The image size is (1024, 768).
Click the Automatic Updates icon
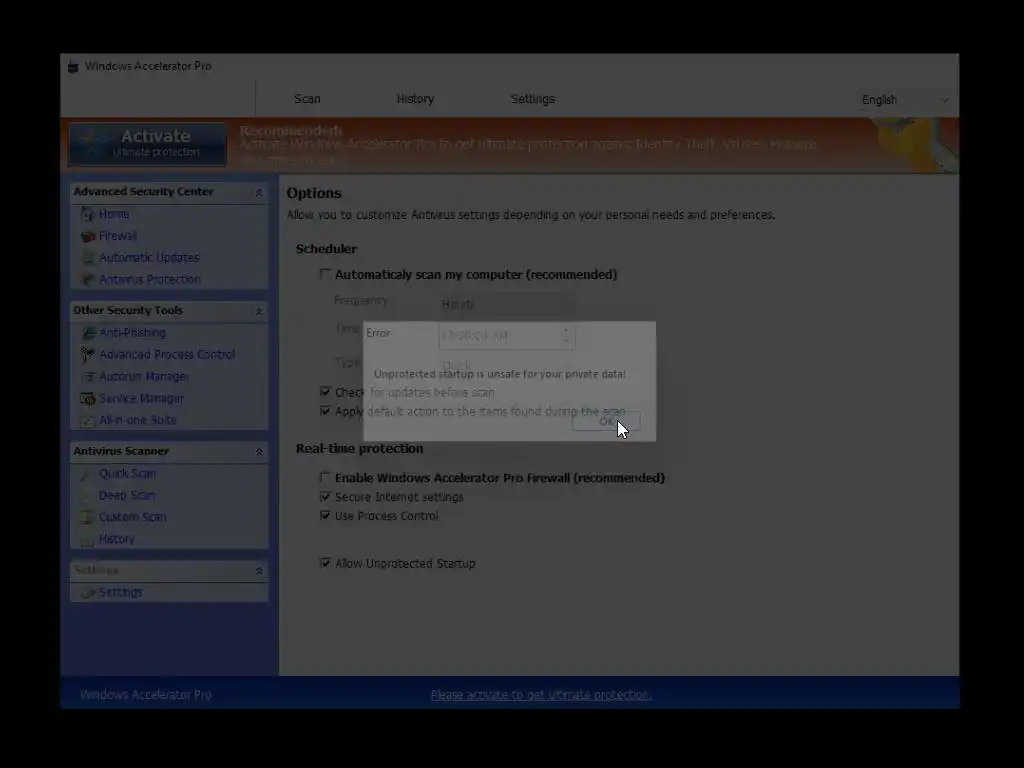tap(88, 258)
